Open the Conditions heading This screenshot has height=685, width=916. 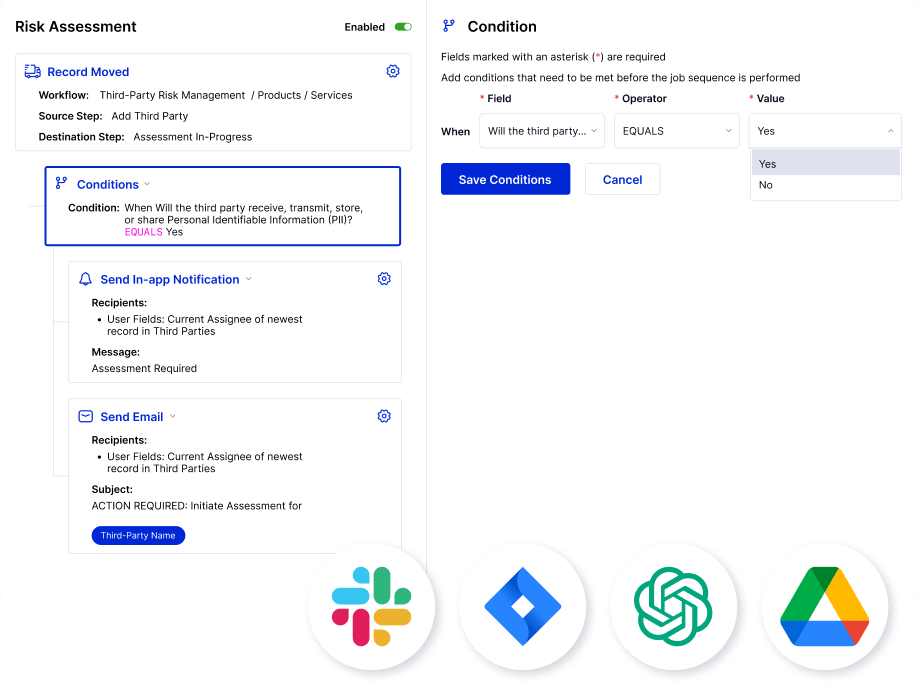click(x=108, y=185)
